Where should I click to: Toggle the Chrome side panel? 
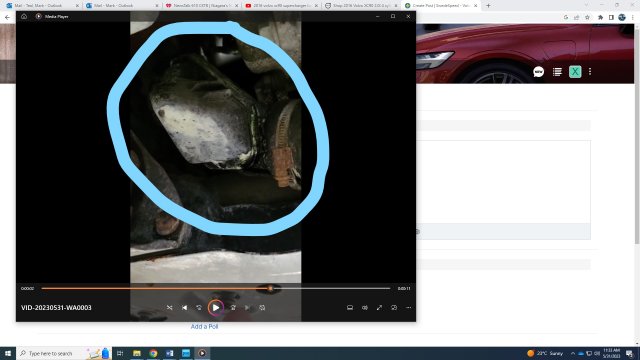(x=611, y=18)
